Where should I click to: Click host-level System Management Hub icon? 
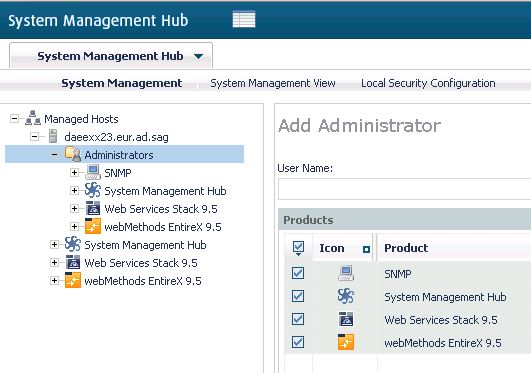[x=73, y=244]
